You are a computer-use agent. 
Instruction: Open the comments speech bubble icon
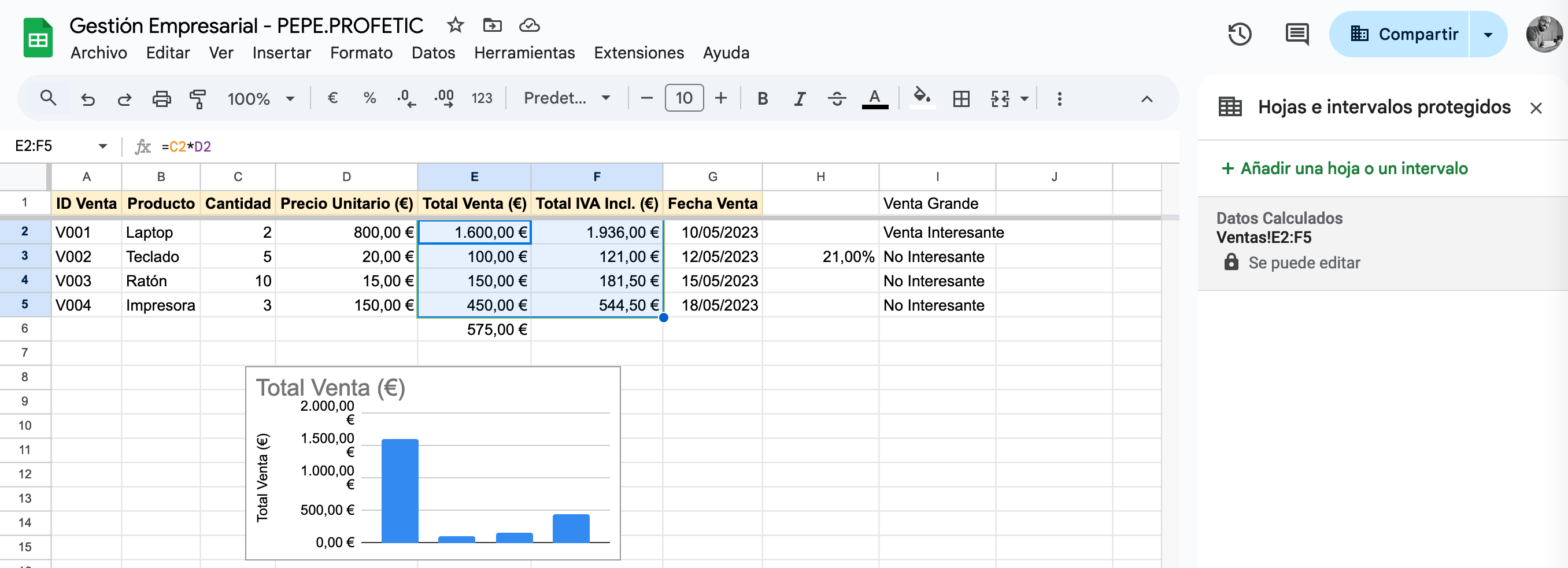pyautogui.click(x=1296, y=34)
